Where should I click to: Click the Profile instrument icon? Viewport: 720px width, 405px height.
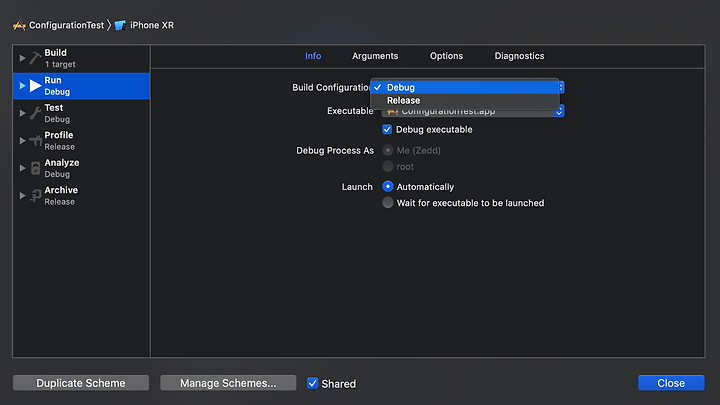pyautogui.click(x=35, y=141)
